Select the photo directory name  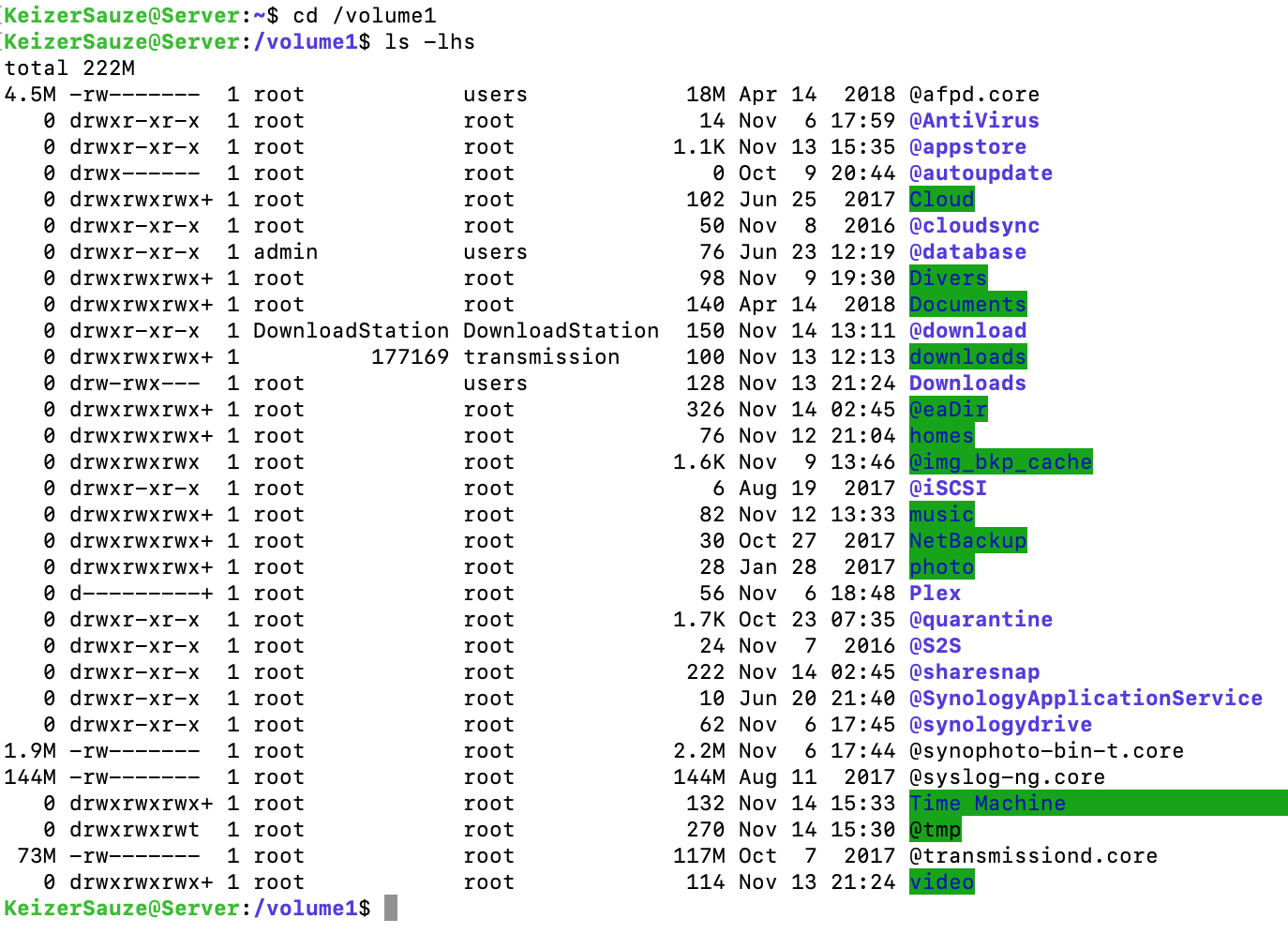(940, 566)
